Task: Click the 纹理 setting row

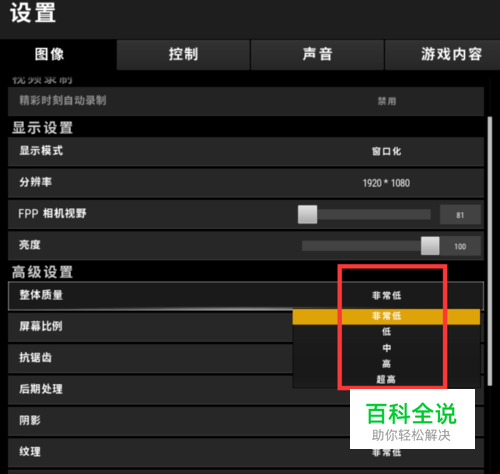Action: [246, 452]
